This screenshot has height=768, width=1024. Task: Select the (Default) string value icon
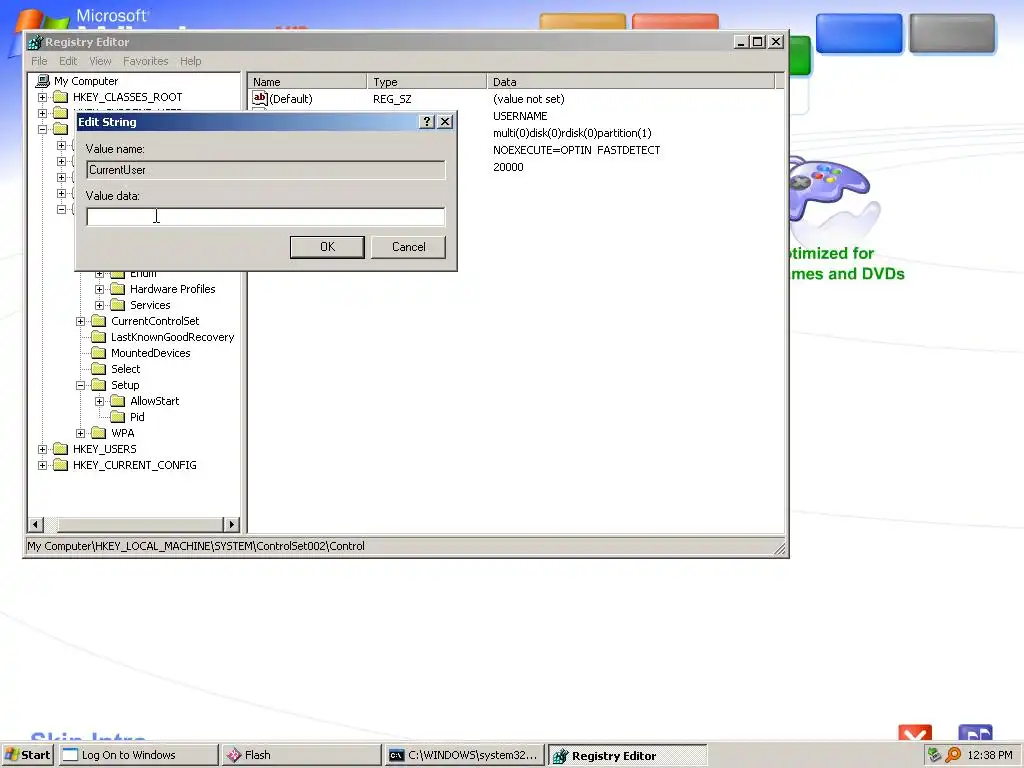[260, 99]
